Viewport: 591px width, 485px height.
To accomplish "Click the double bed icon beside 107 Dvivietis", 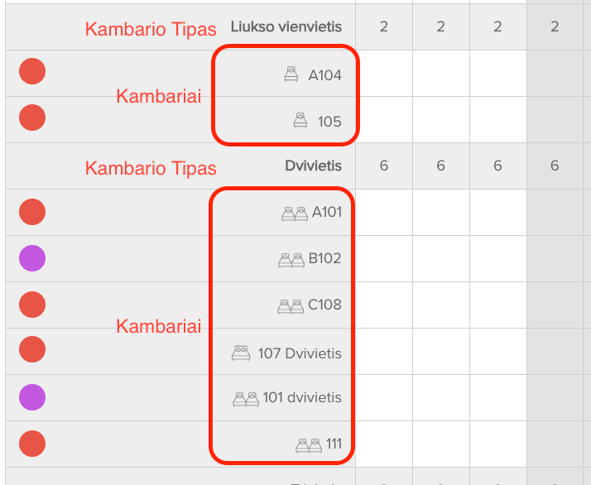I will point(241,353).
